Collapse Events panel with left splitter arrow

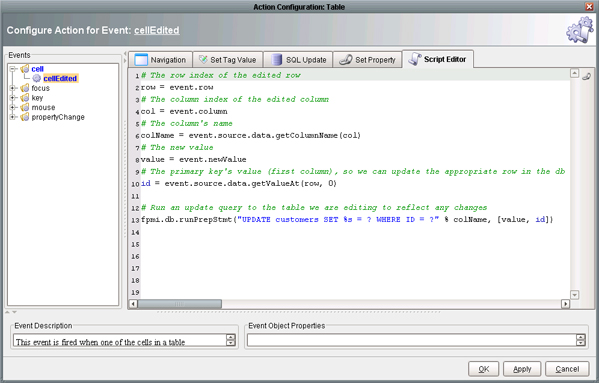[x=125, y=54]
